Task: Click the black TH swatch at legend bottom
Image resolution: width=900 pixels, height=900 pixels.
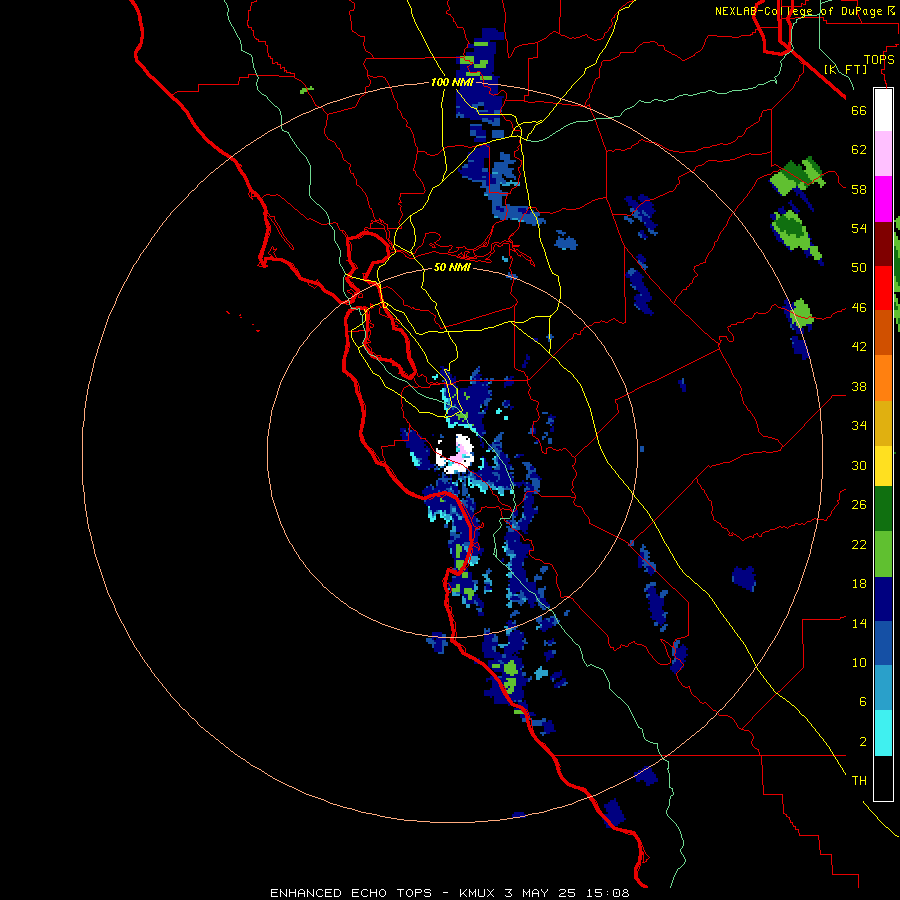Action: (883, 778)
